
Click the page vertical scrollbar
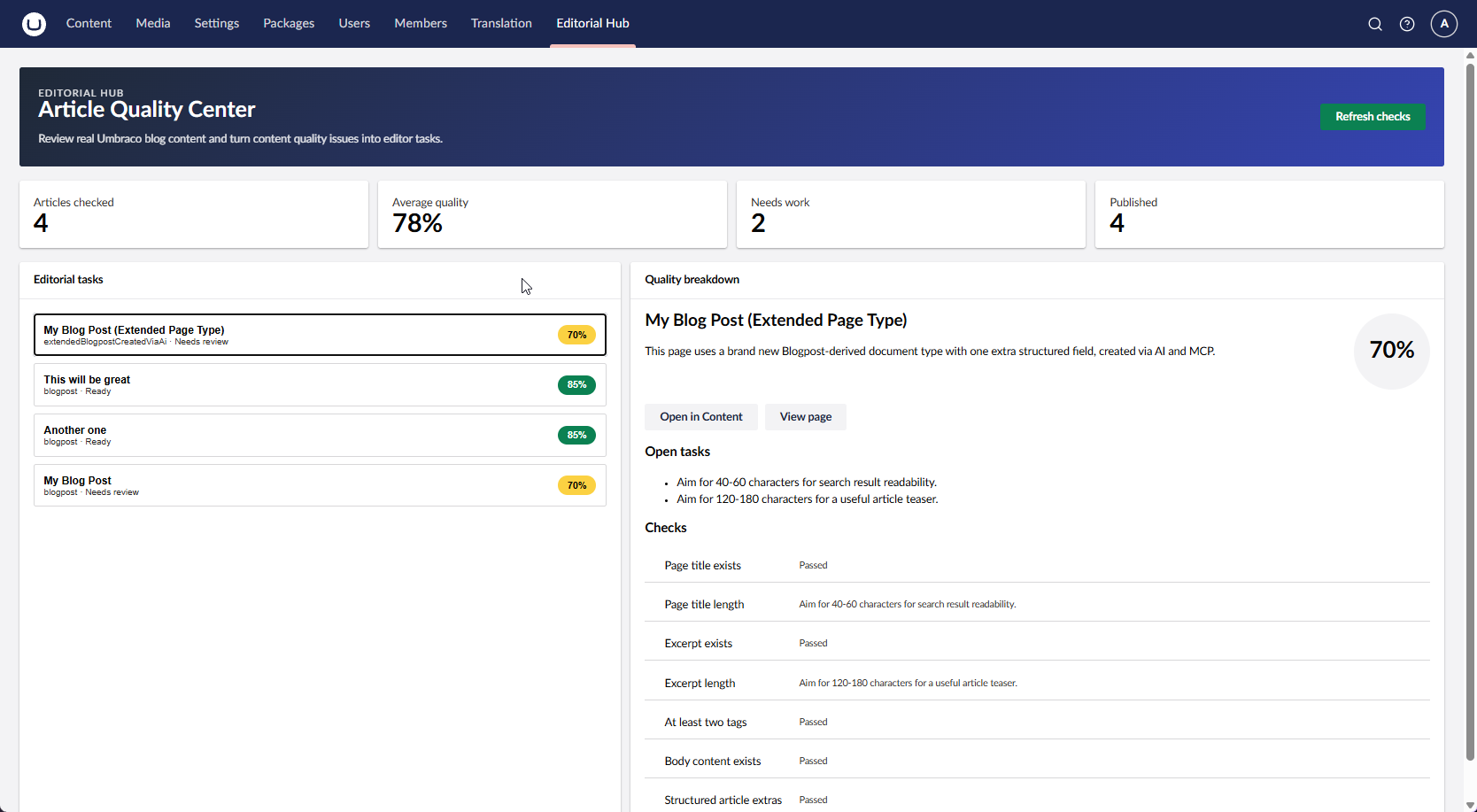[x=1470, y=412]
